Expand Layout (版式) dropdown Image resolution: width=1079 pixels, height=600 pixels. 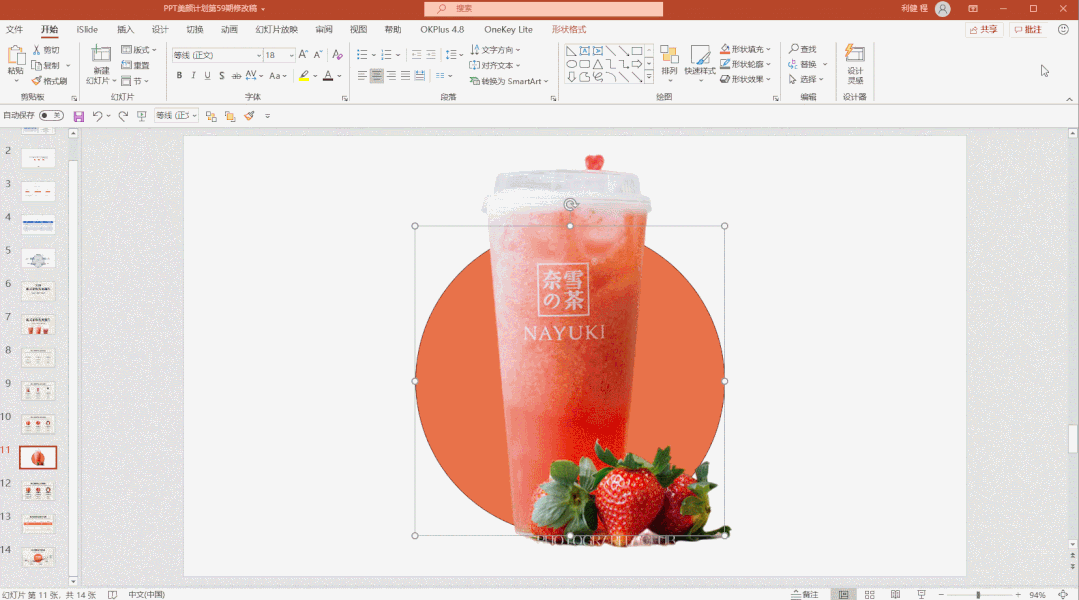(x=139, y=50)
